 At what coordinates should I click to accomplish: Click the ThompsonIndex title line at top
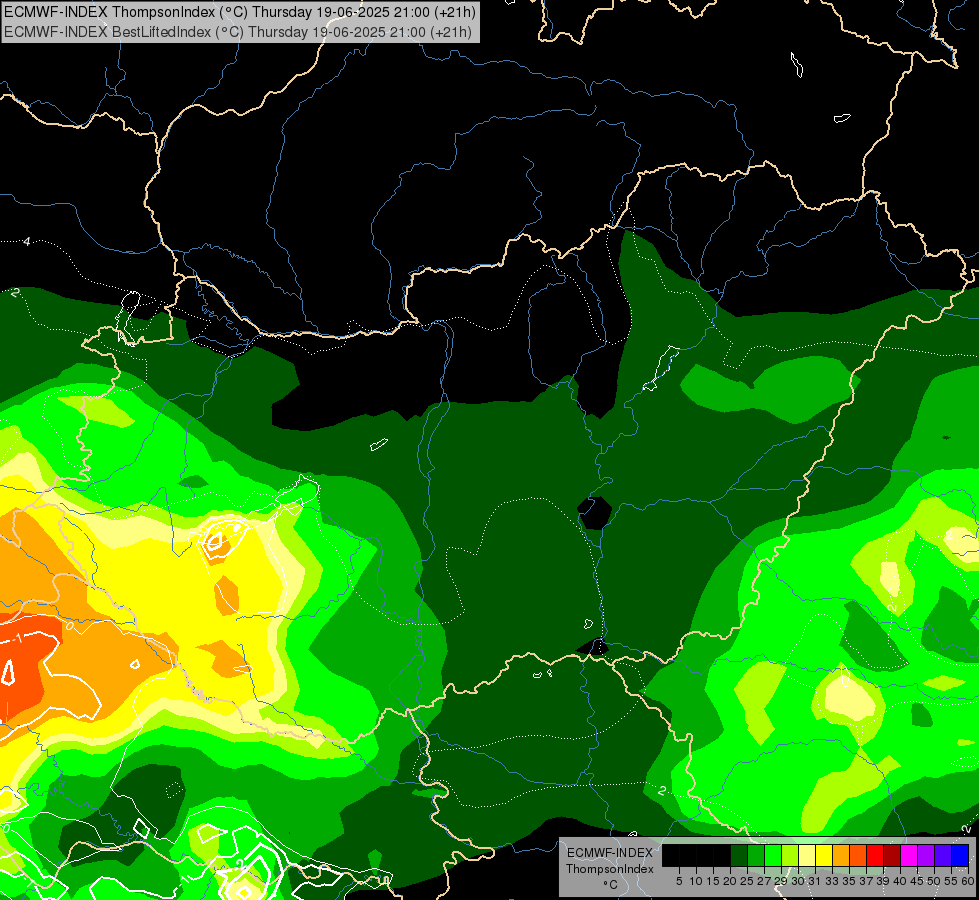pyautogui.click(x=240, y=12)
